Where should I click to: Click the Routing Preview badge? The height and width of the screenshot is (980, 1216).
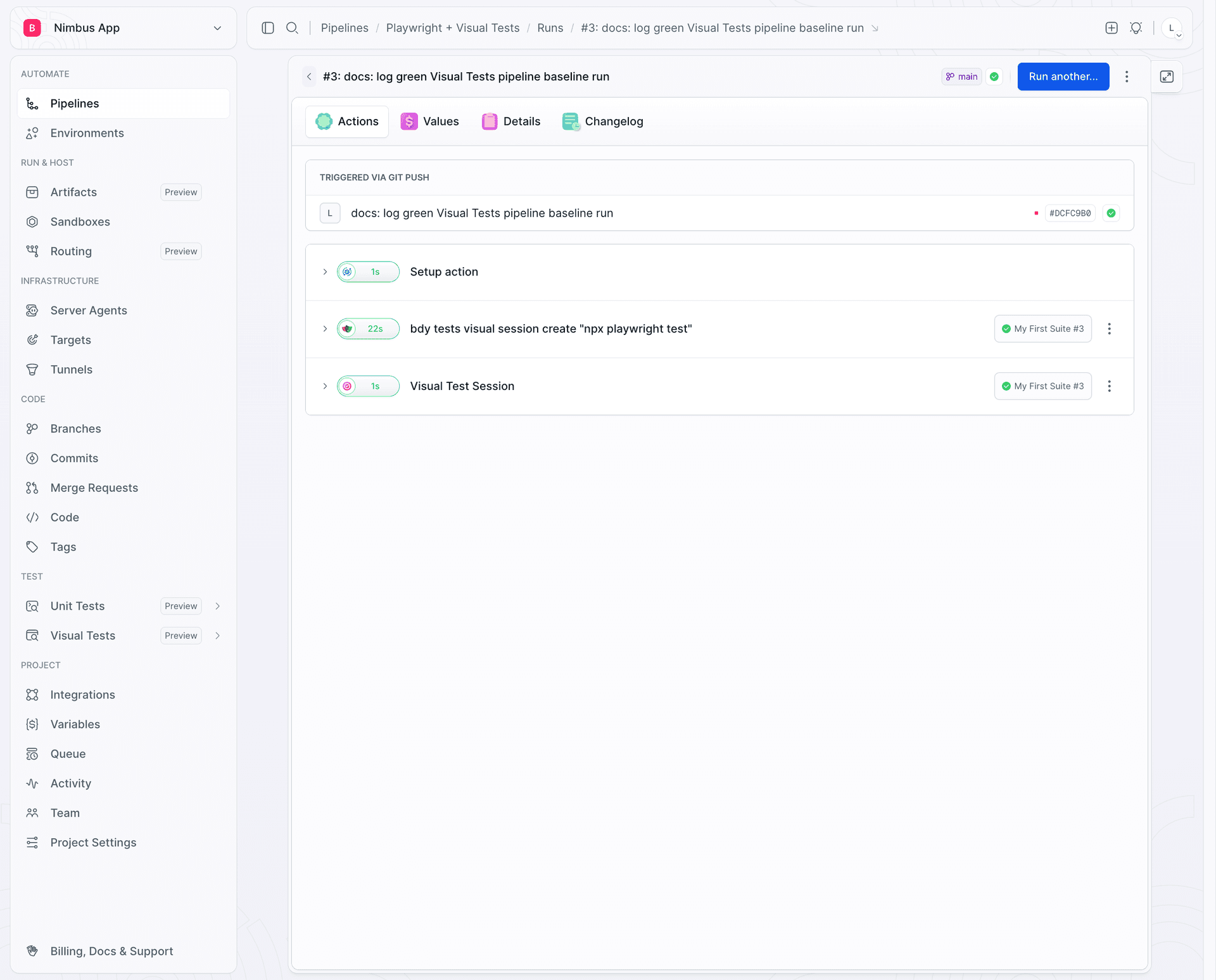tap(181, 251)
